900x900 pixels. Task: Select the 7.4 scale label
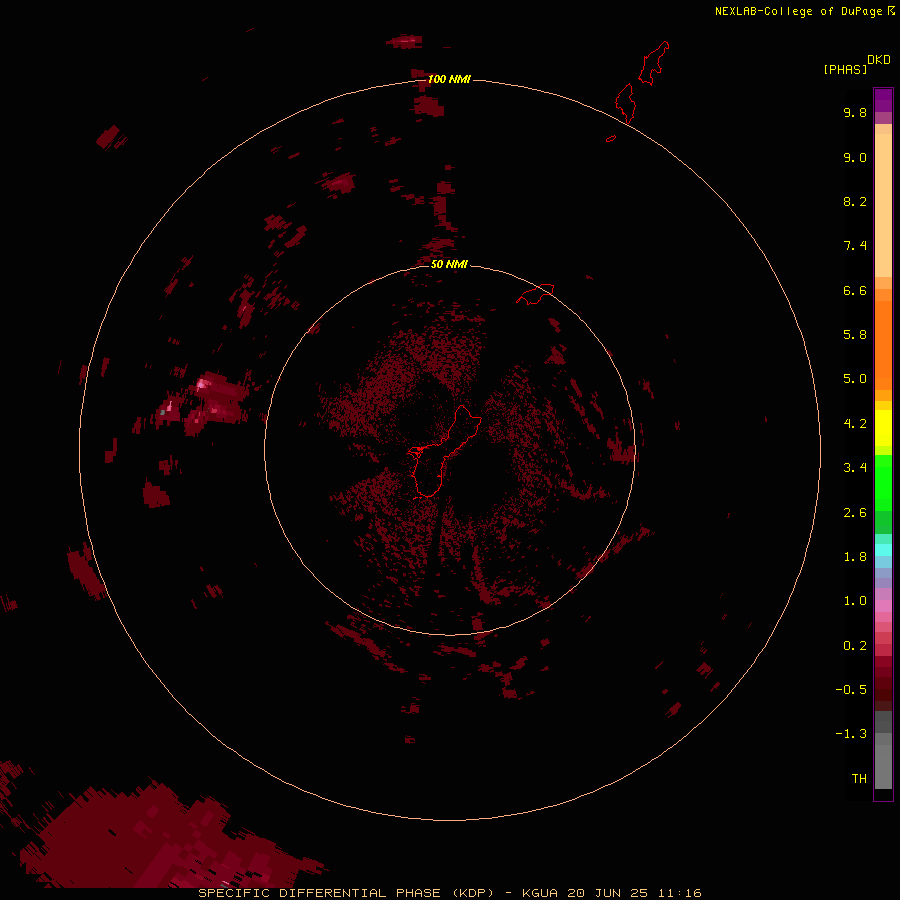click(x=855, y=246)
